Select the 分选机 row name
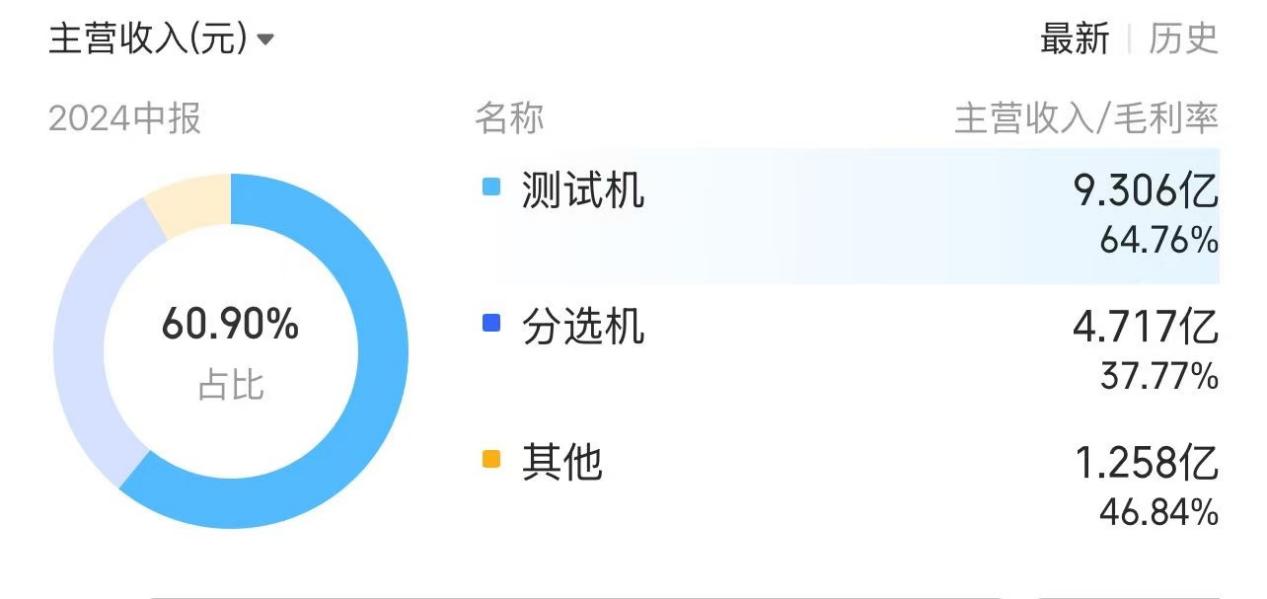The image size is (1267, 599). 583,326
